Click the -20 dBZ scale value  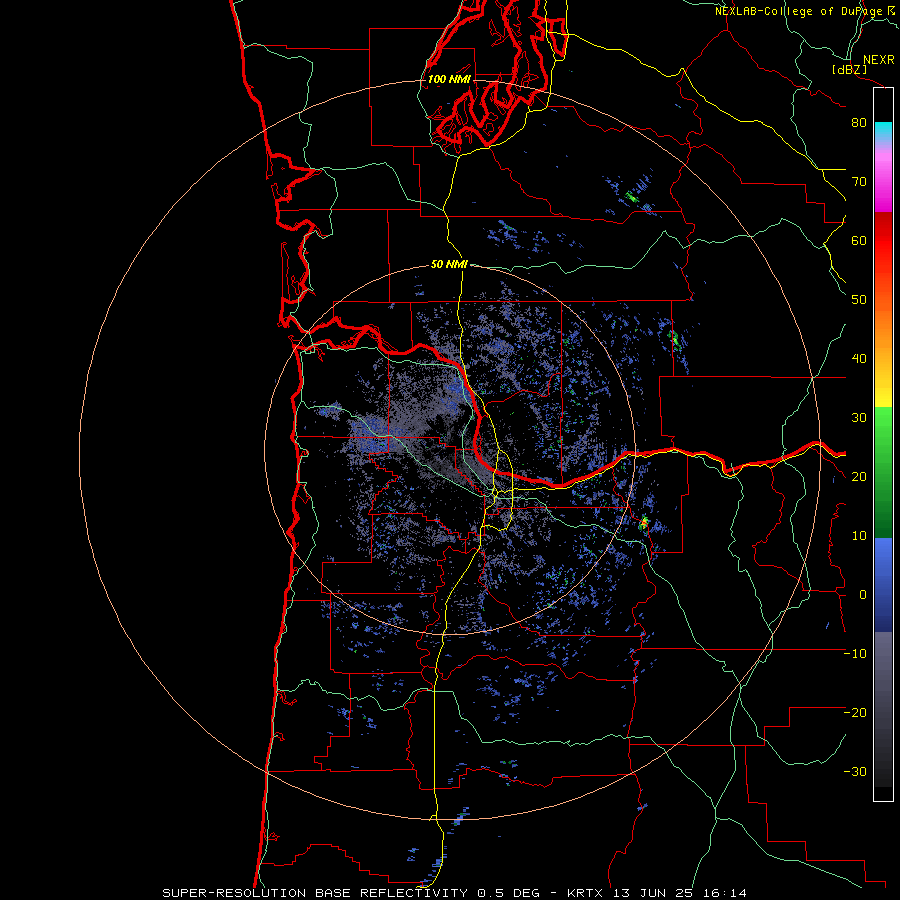(855, 712)
